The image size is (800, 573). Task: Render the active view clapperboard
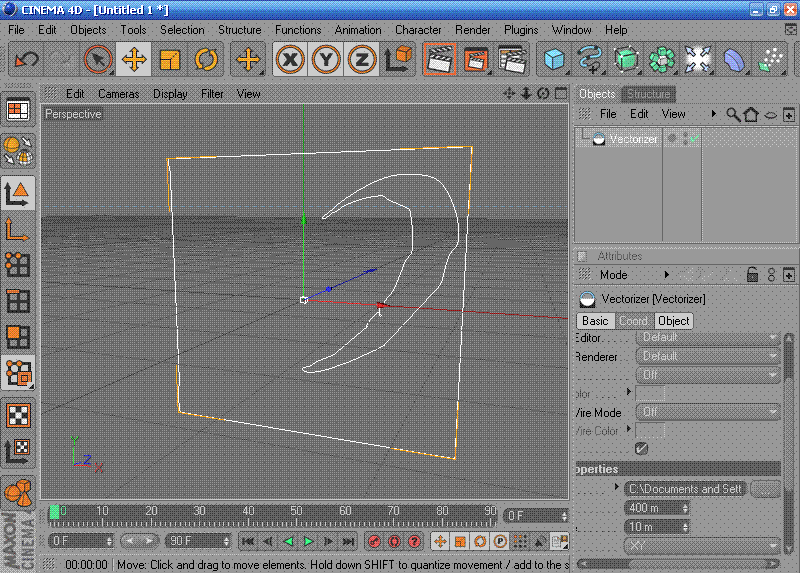point(439,60)
